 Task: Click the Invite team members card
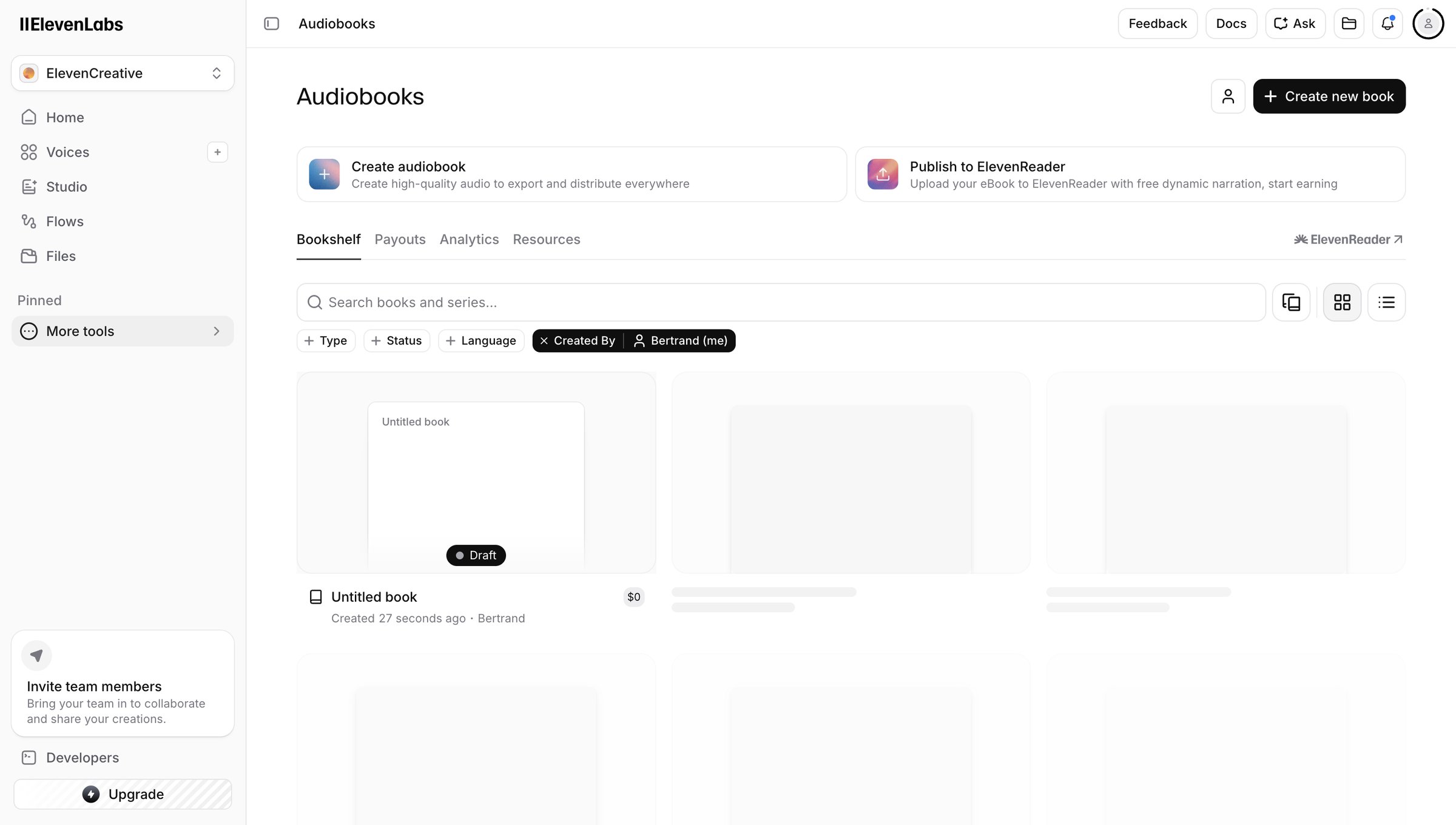click(x=123, y=684)
